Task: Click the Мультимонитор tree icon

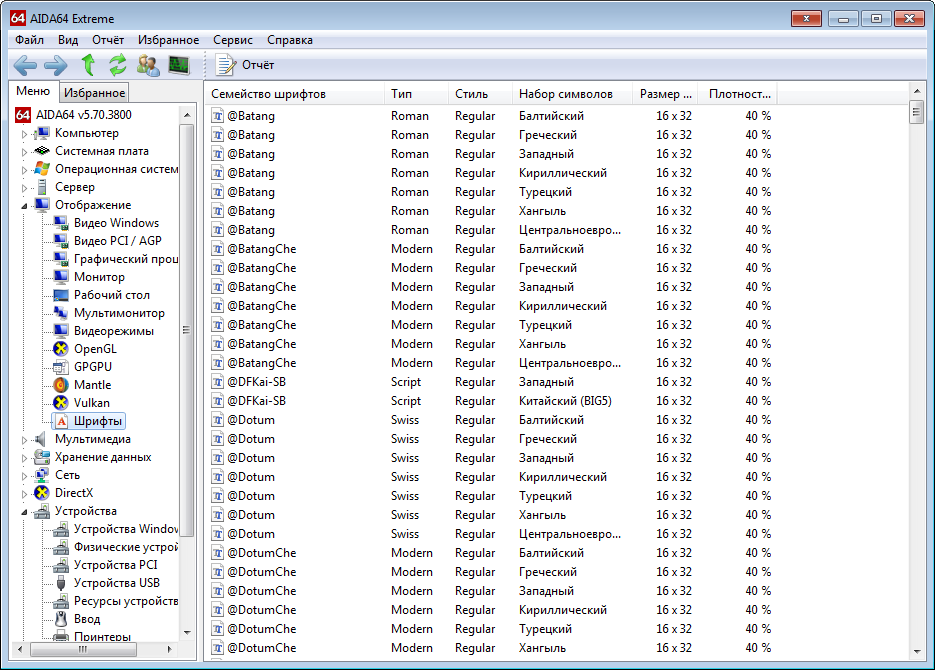Action: tap(60, 313)
